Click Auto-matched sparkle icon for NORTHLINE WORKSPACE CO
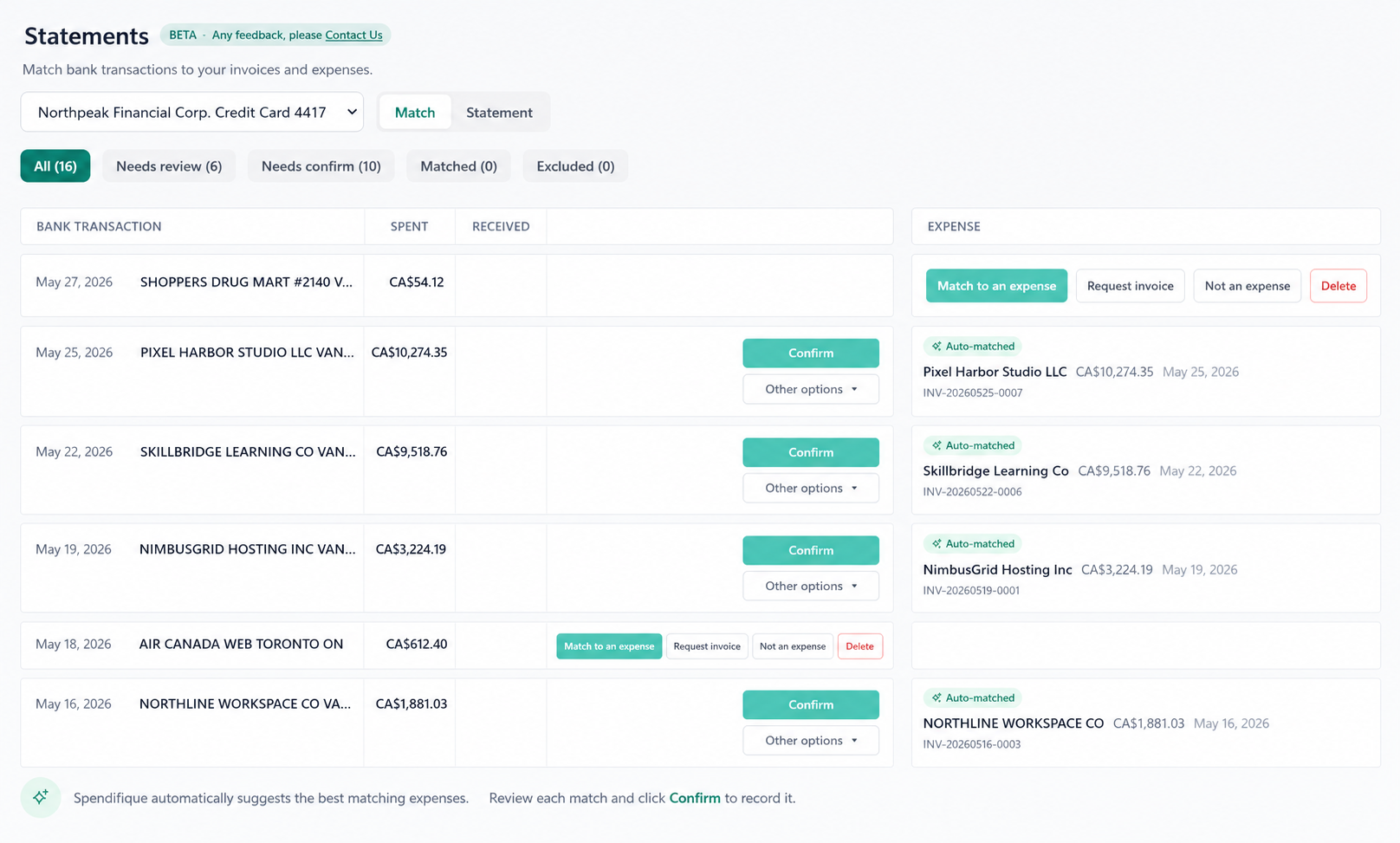The image size is (1400, 843). coord(937,698)
